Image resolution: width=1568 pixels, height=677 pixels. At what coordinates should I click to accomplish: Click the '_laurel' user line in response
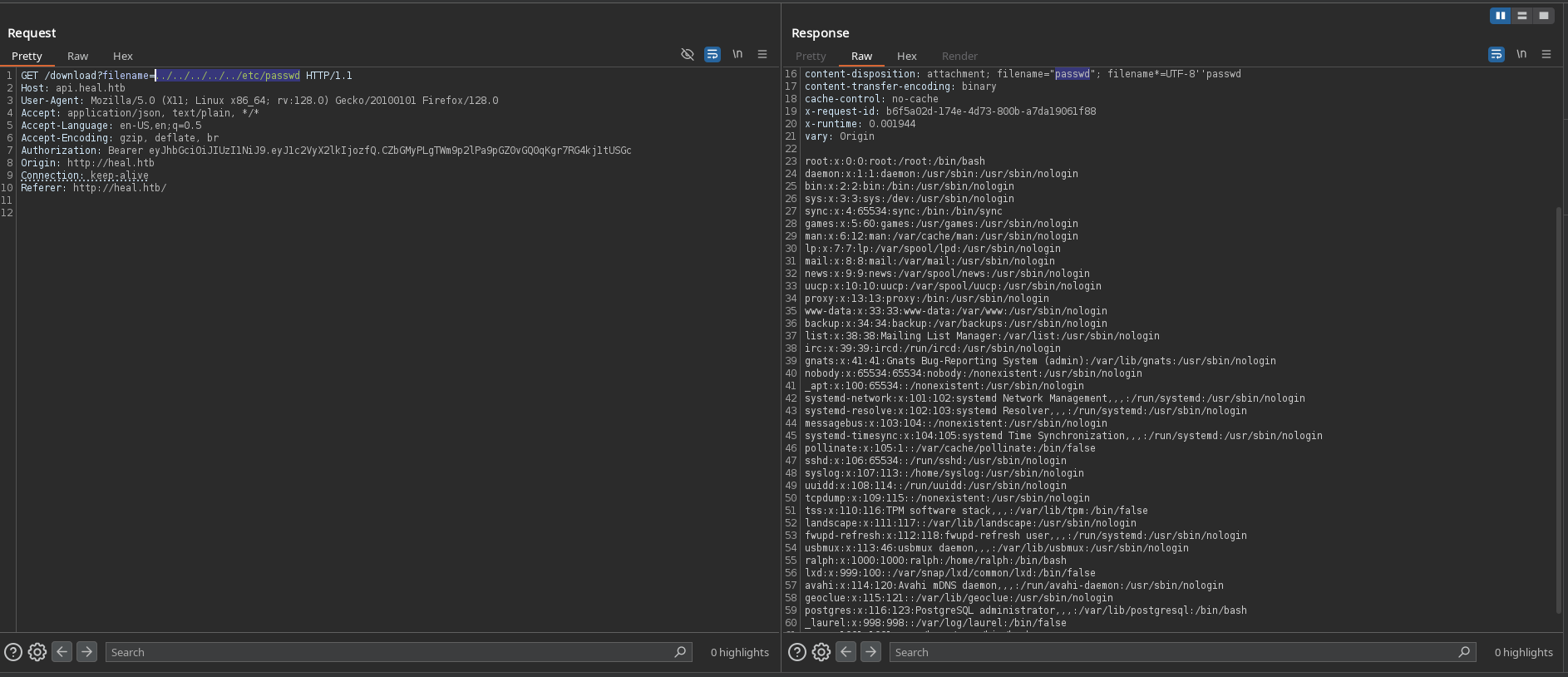(x=935, y=623)
